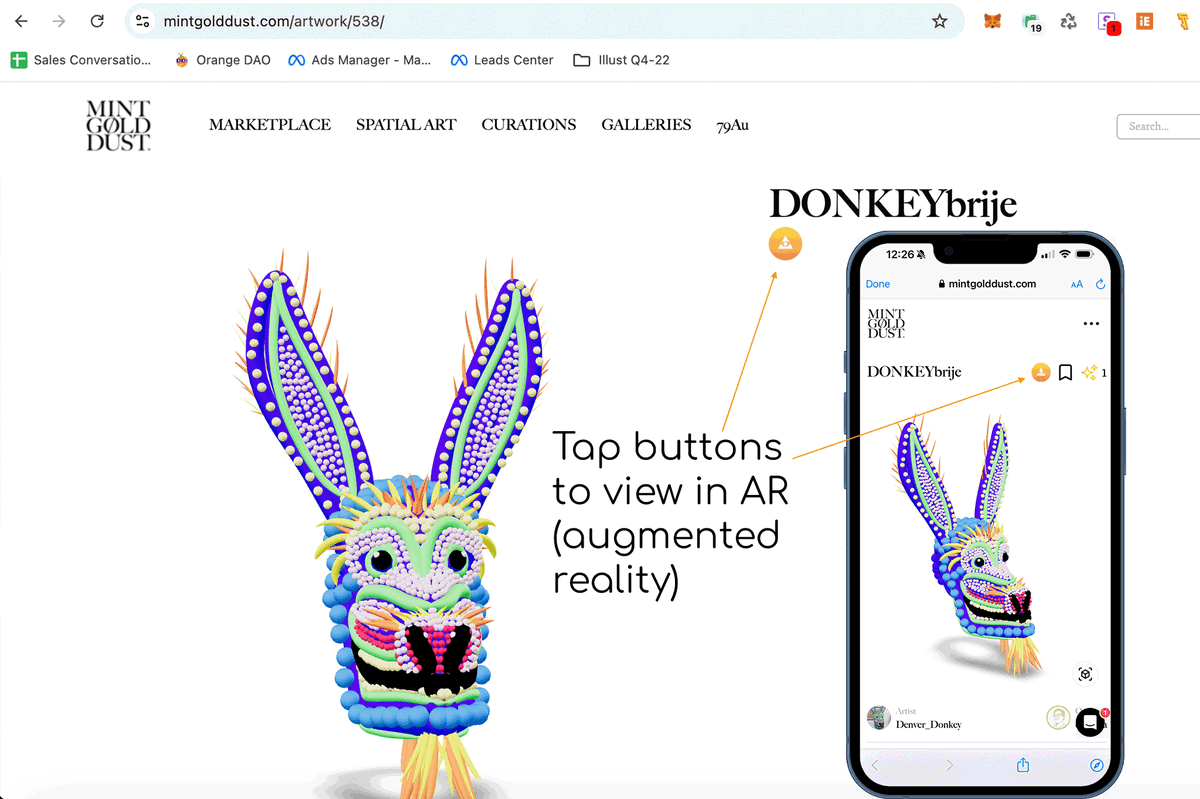Click the DONKEYbrije title on desktop page
This screenshot has height=799, width=1200.
pyautogui.click(x=893, y=204)
